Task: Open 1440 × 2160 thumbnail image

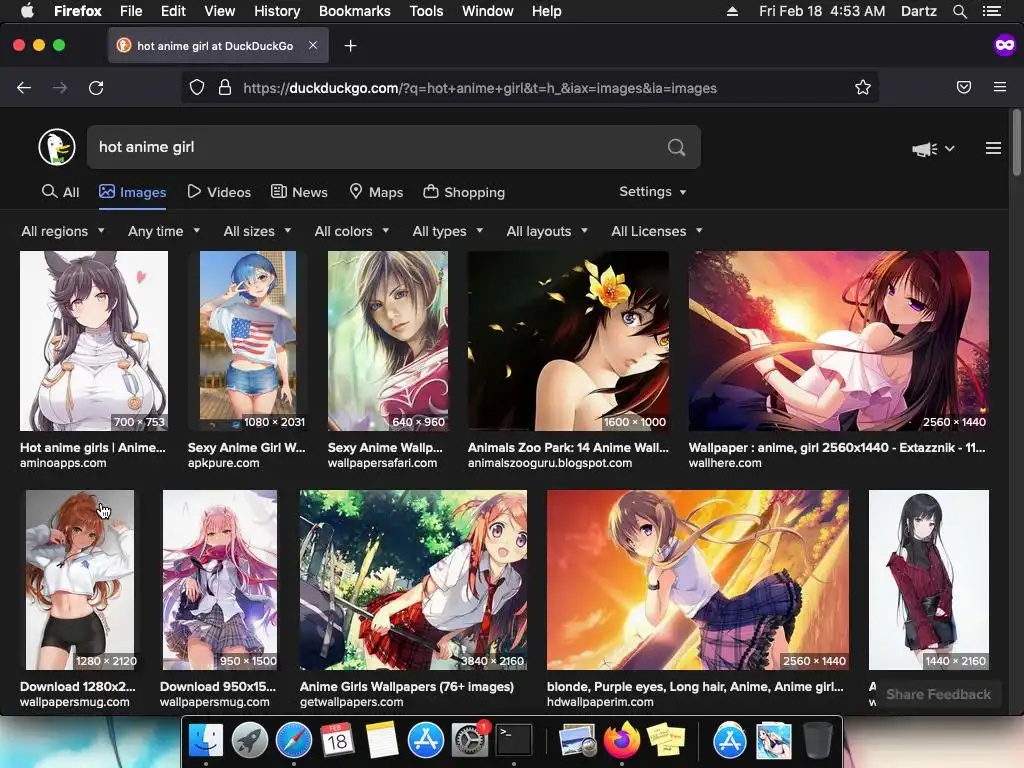Action: (x=929, y=580)
